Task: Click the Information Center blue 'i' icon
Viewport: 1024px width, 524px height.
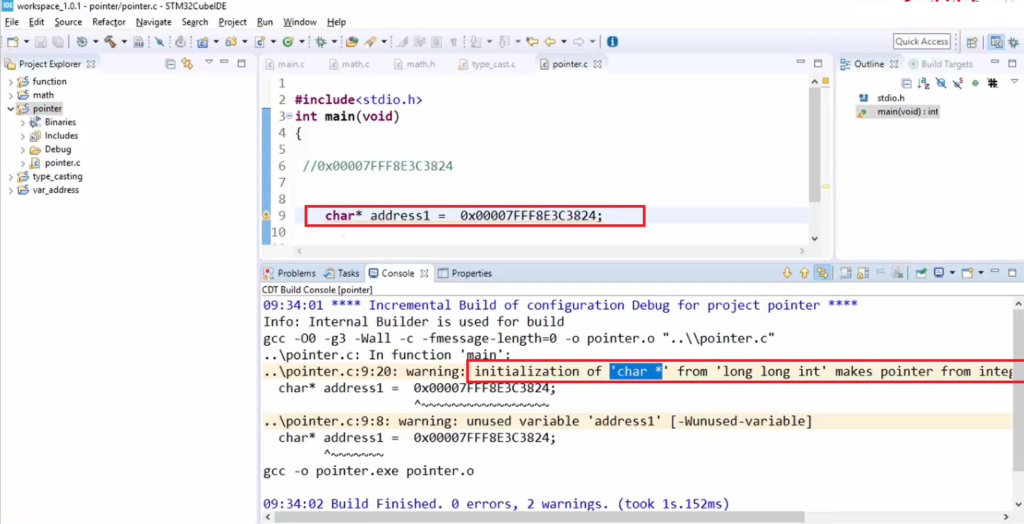Action: coord(612,42)
